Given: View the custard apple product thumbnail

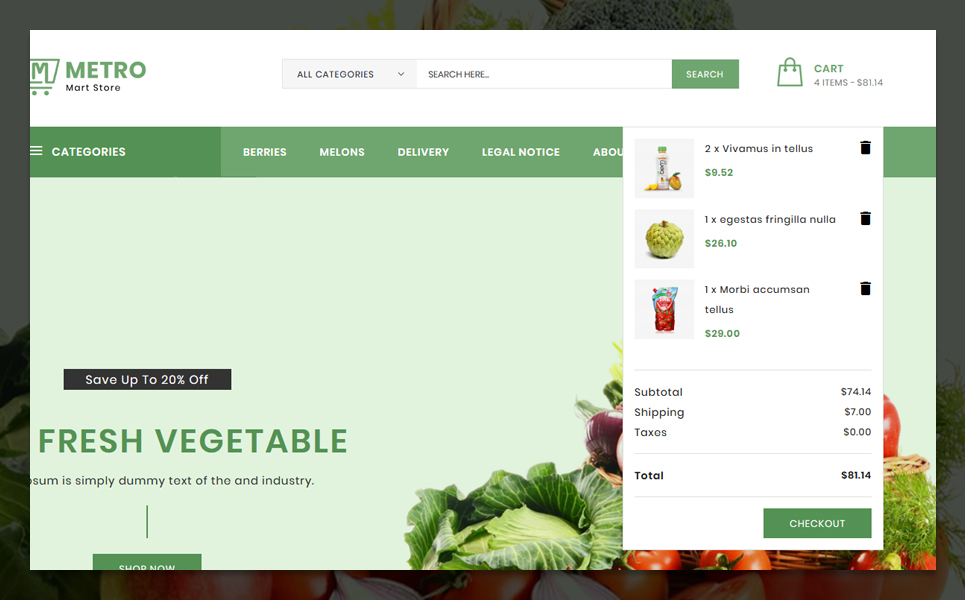Looking at the screenshot, I should tap(664, 239).
